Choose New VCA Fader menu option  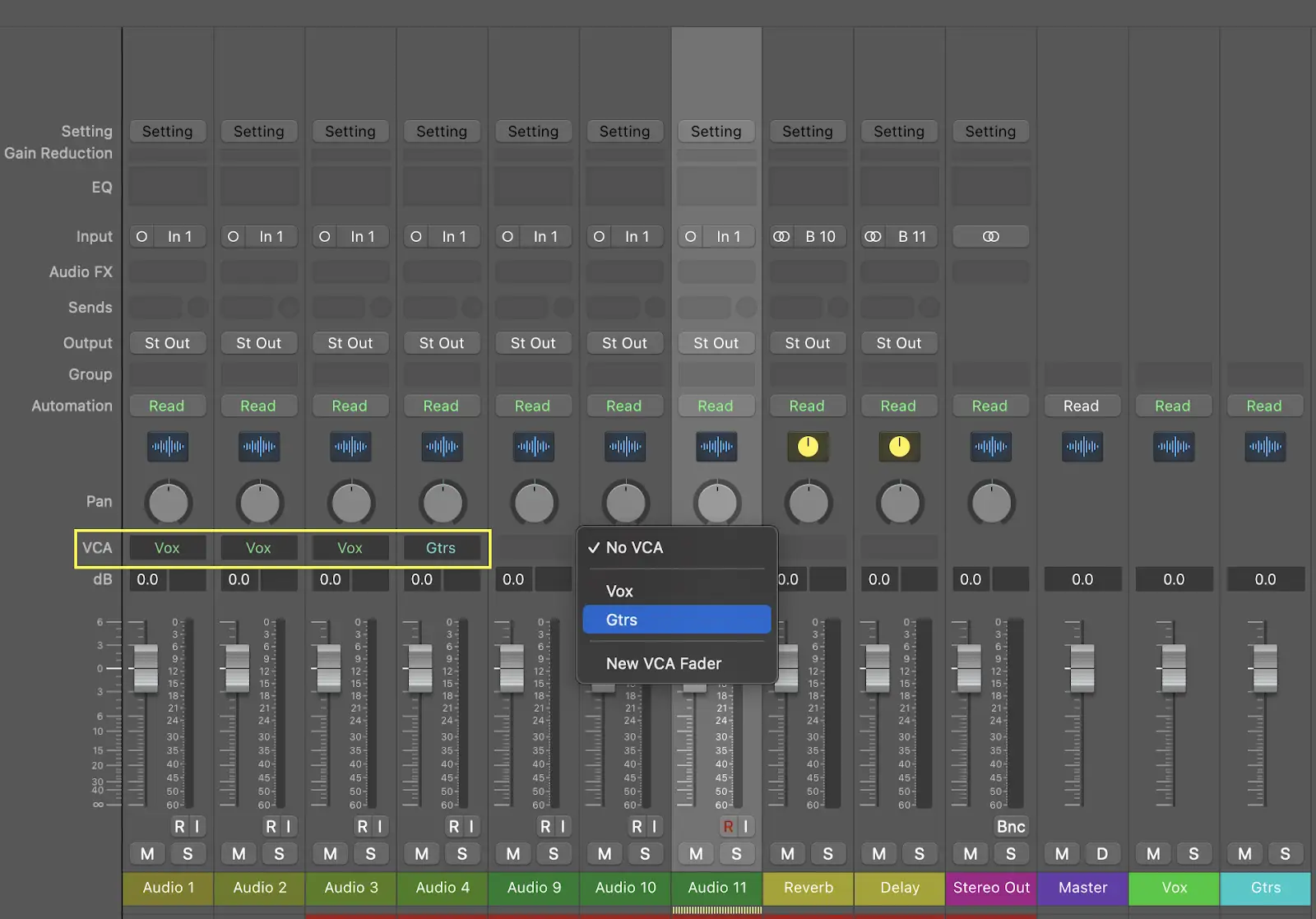pos(663,664)
